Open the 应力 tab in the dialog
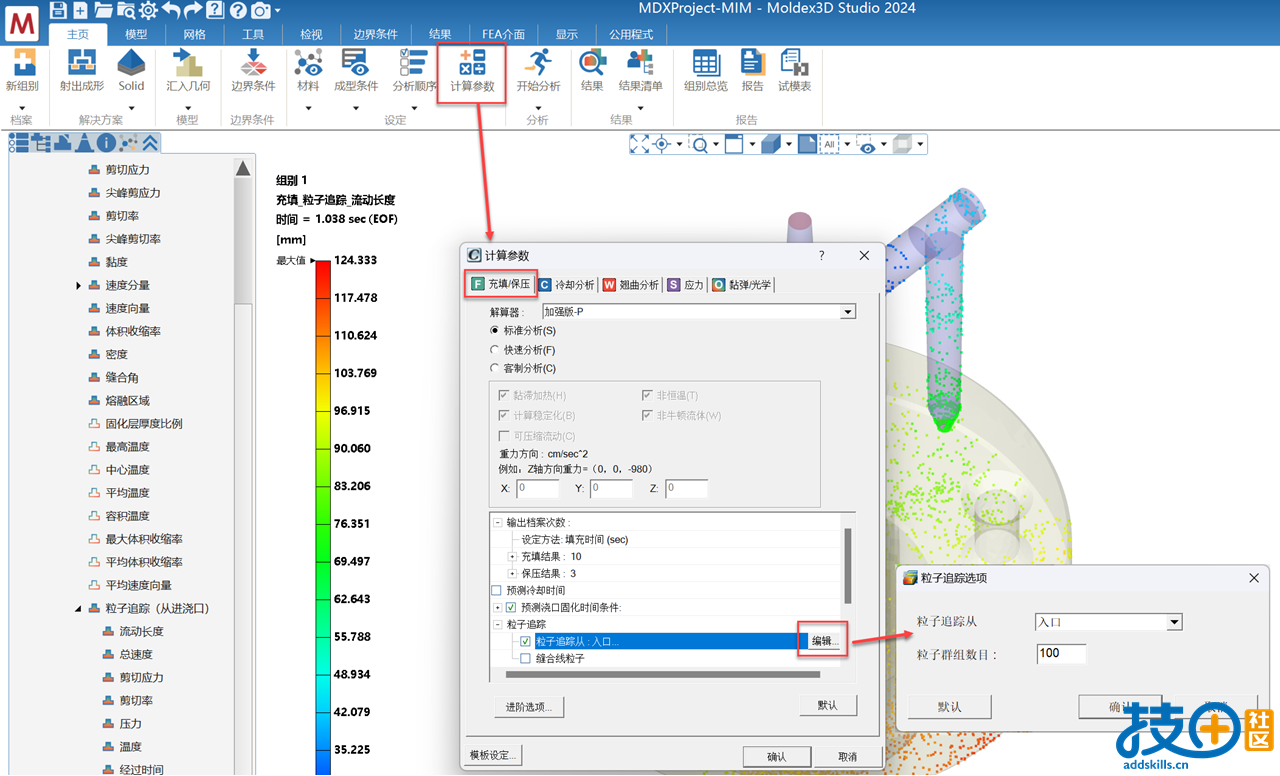 click(x=686, y=285)
